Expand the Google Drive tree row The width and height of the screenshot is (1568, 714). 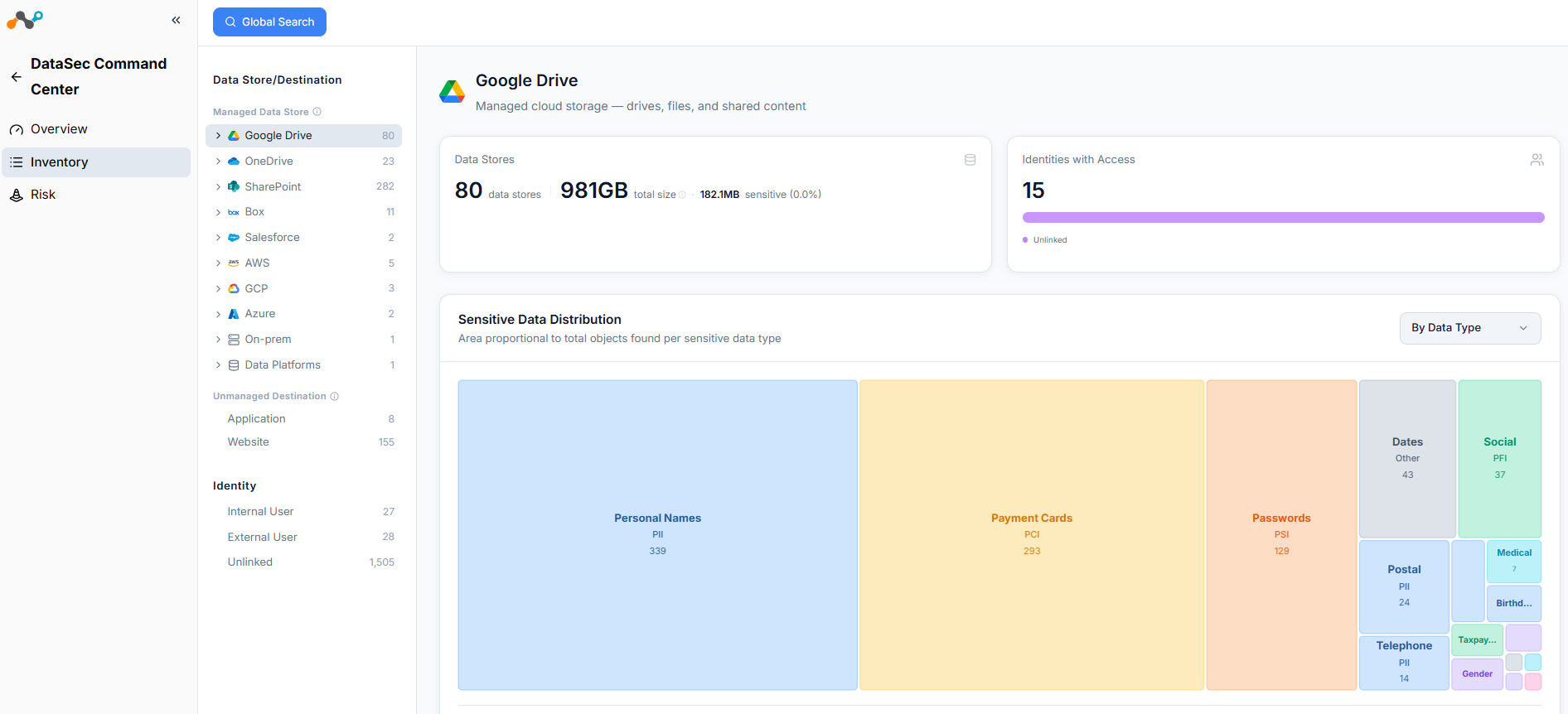tap(218, 136)
